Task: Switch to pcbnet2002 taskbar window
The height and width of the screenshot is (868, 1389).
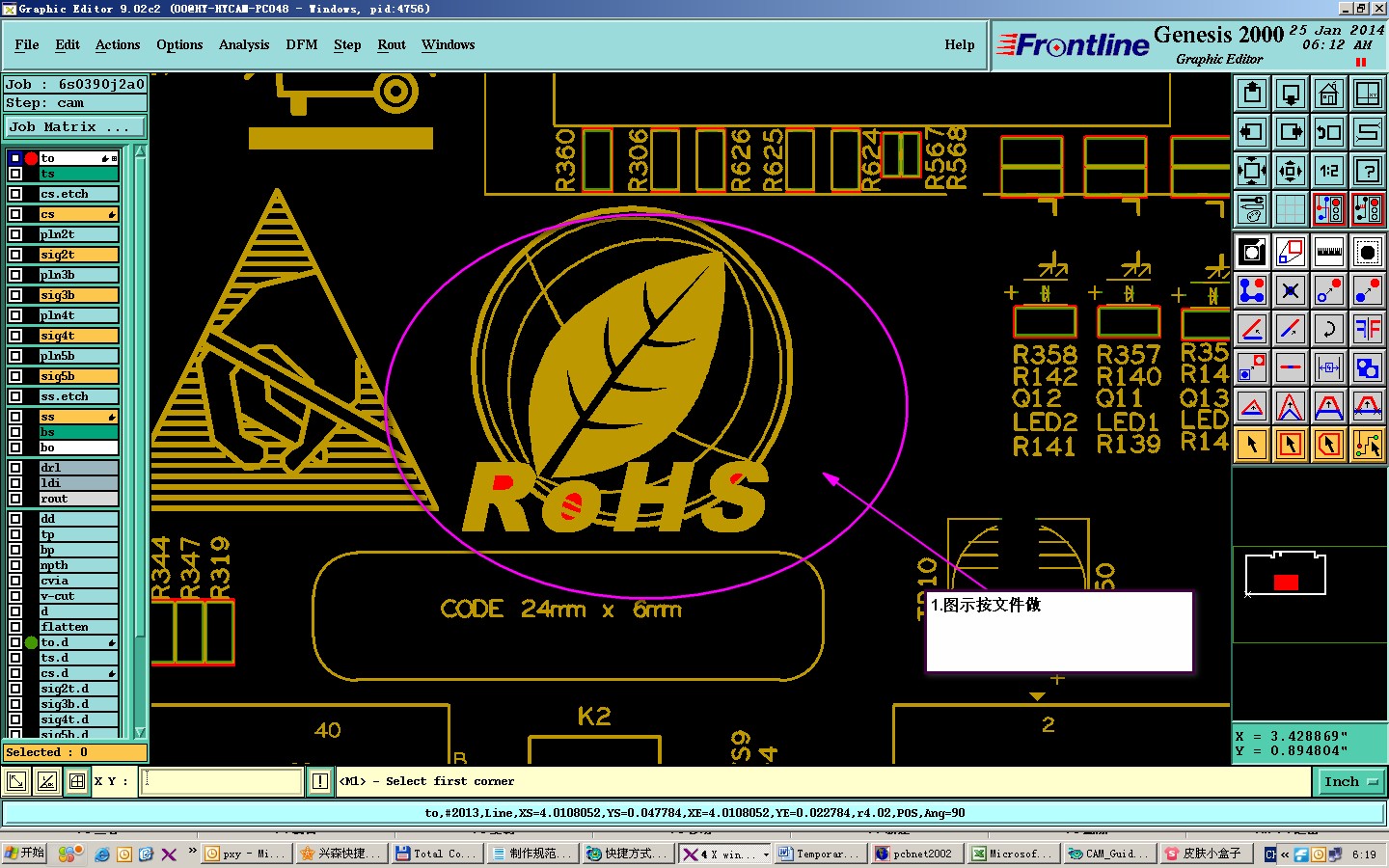Action: 916,854
